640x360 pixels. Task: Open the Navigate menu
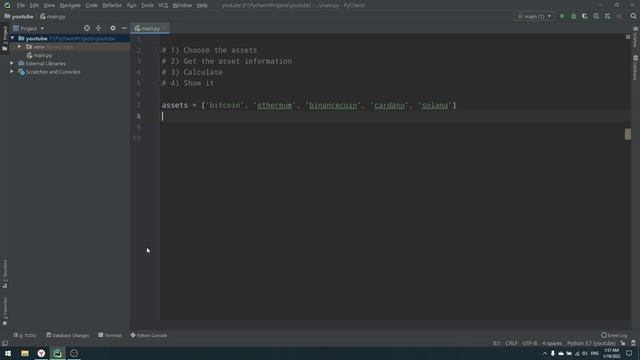pyautogui.click(x=70, y=5)
